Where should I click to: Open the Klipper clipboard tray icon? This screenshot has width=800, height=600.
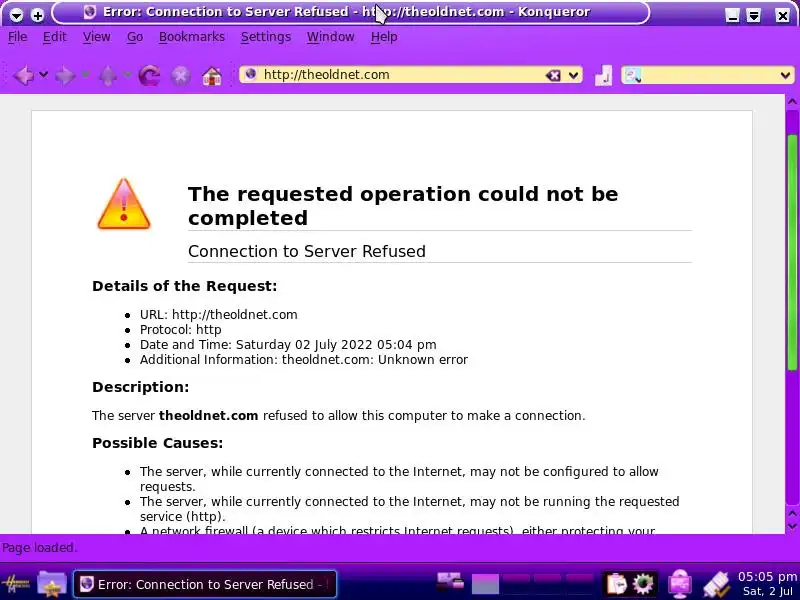tap(615, 584)
